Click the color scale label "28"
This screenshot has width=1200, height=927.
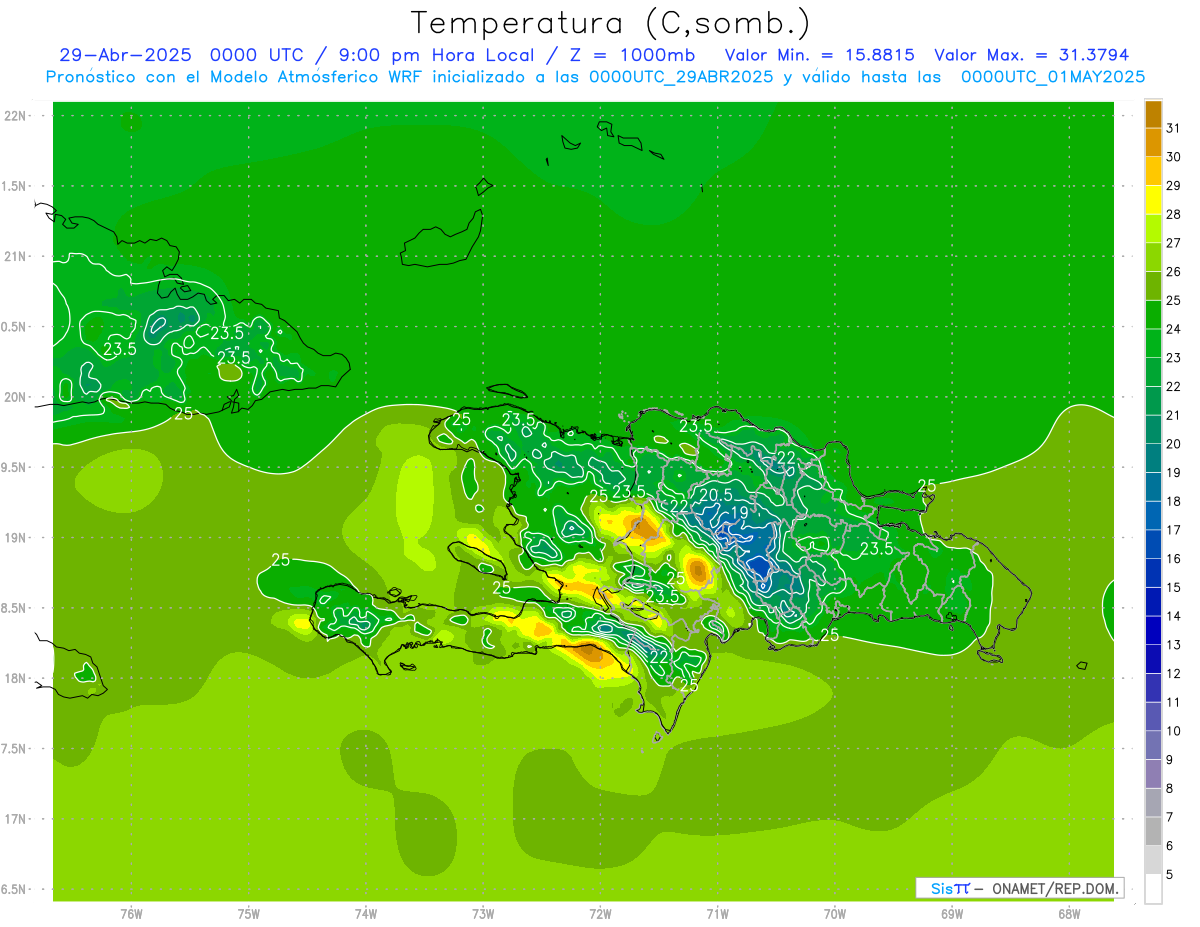click(x=1173, y=214)
